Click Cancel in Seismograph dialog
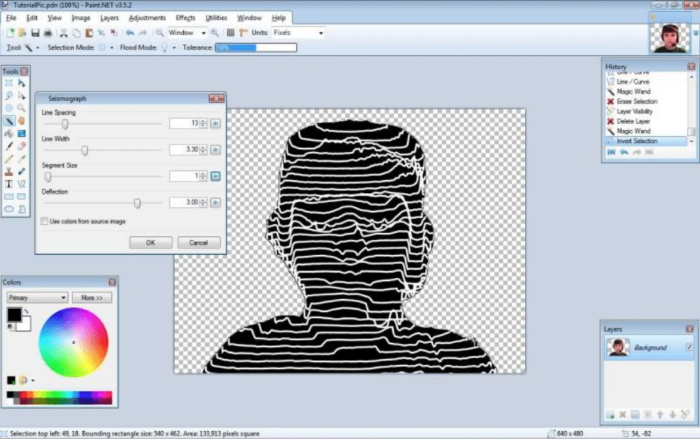The width and height of the screenshot is (700, 439). pyautogui.click(x=199, y=243)
